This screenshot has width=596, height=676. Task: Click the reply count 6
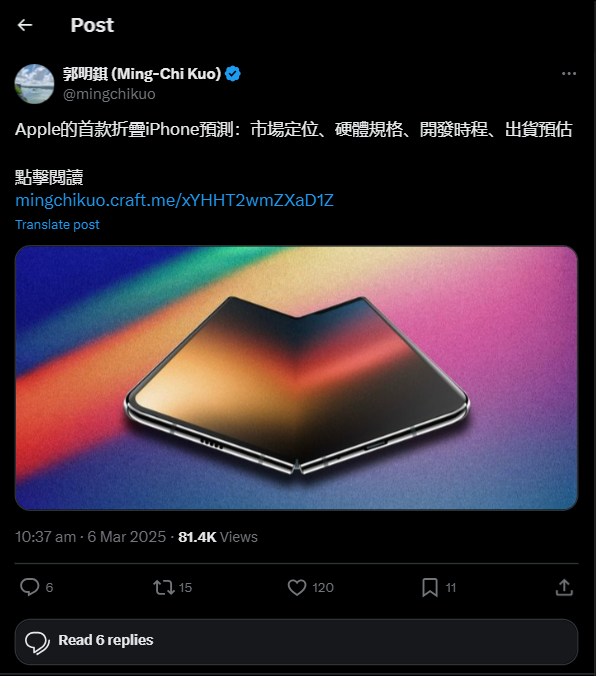[49, 588]
